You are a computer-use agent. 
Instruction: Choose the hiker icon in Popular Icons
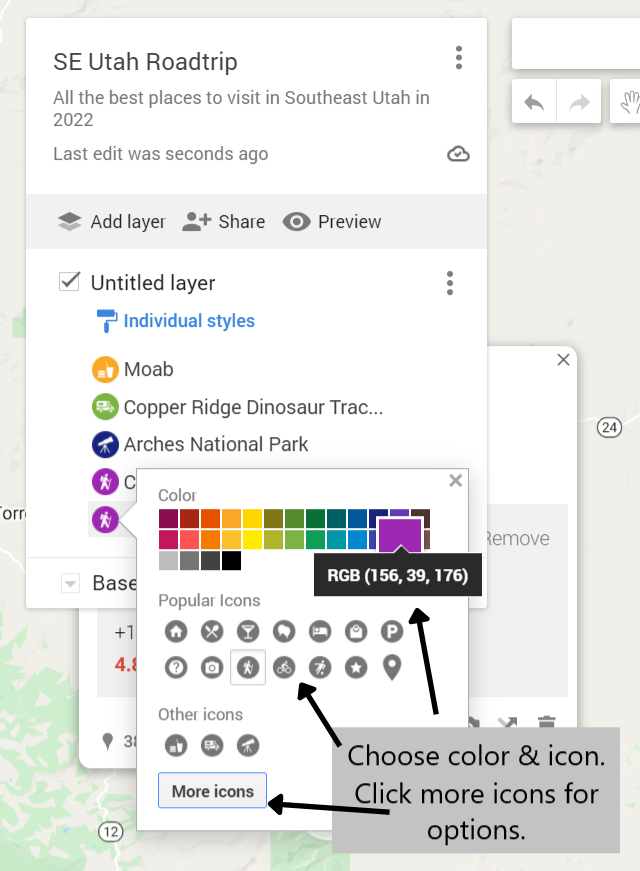[248, 667]
